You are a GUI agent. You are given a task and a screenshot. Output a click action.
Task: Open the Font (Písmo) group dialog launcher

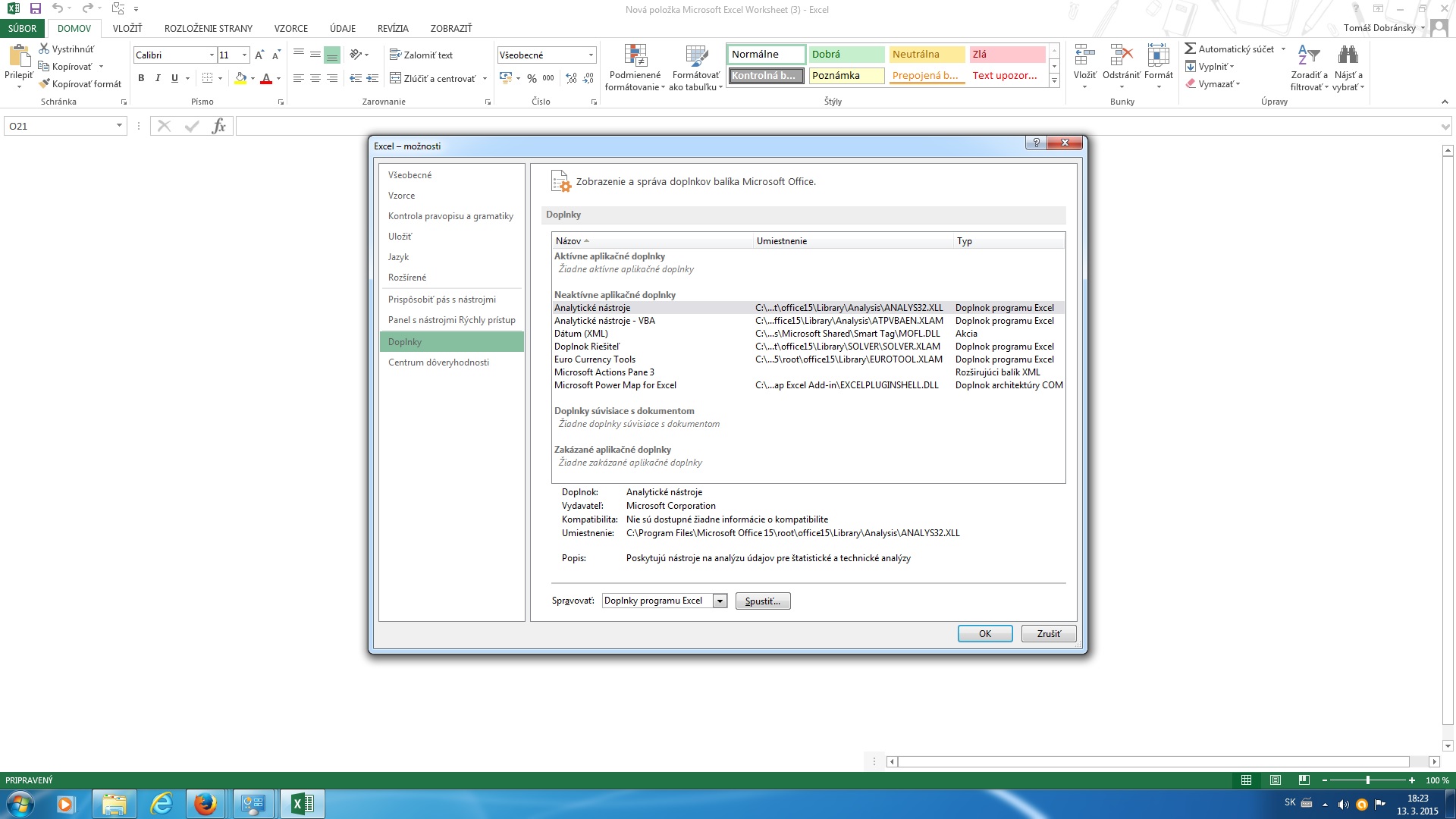tap(281, 102)
